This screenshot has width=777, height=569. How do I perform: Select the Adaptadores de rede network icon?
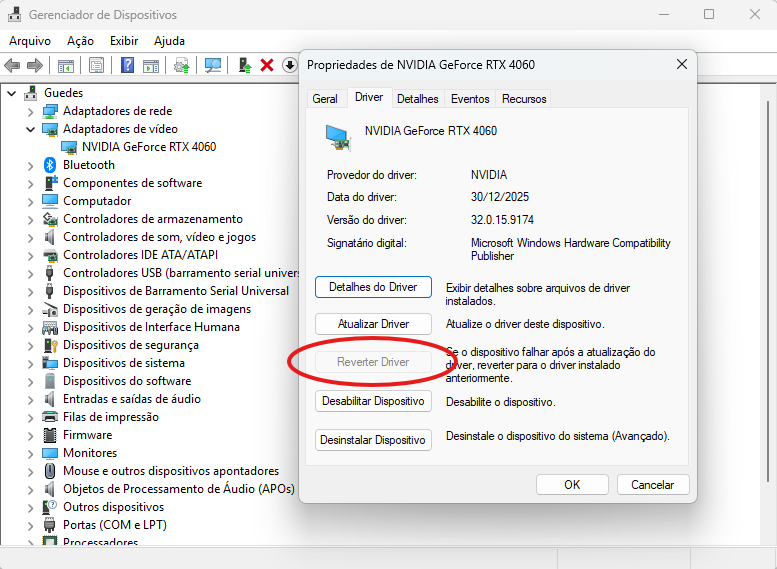pos(50,111)
